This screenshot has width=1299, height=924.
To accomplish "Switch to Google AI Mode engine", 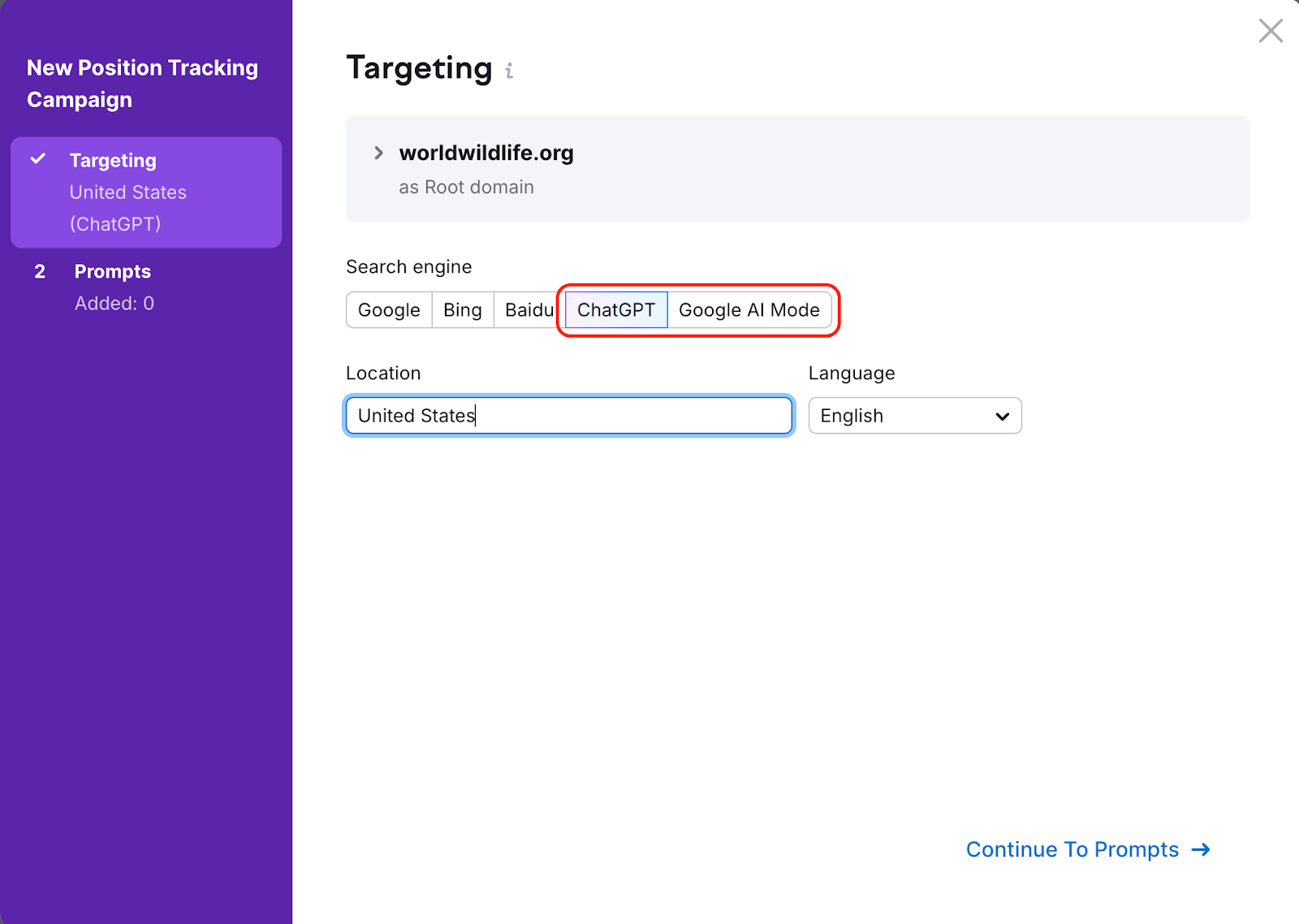I will coord(749,310).
